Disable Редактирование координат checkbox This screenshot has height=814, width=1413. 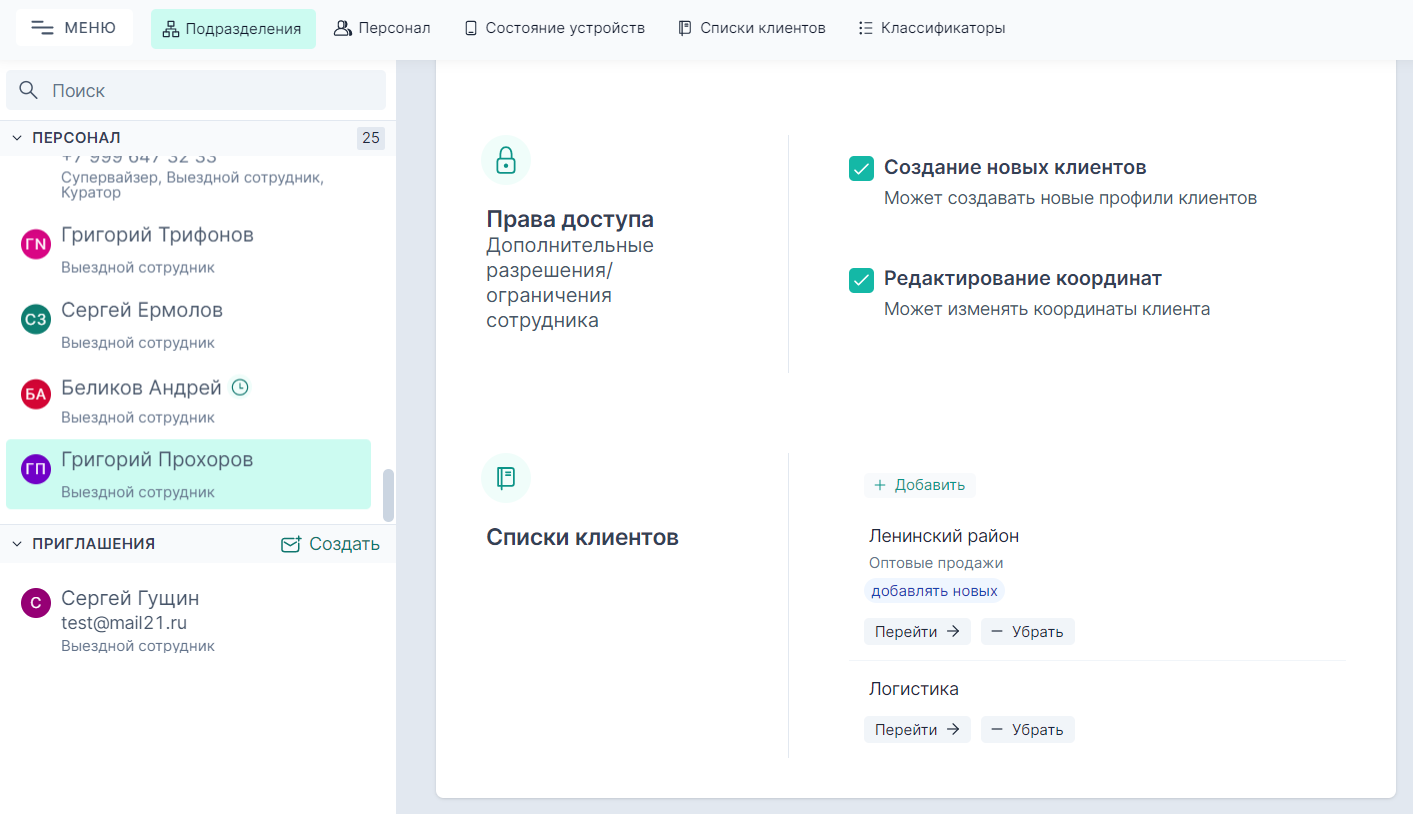point(861,280)
